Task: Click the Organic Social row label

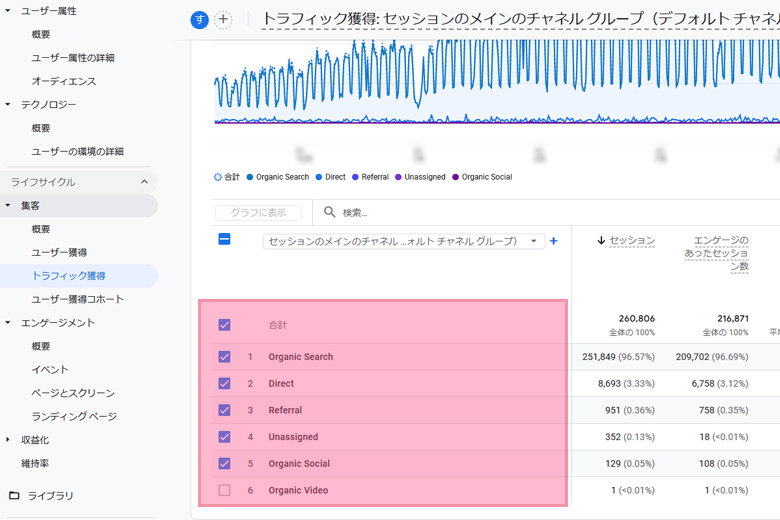Action: (x=299, y=463)
